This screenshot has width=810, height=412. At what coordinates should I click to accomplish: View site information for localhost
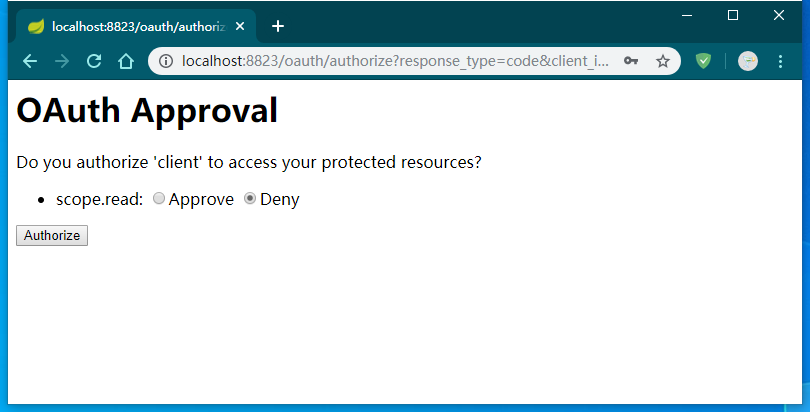click(x=166, y=61)
